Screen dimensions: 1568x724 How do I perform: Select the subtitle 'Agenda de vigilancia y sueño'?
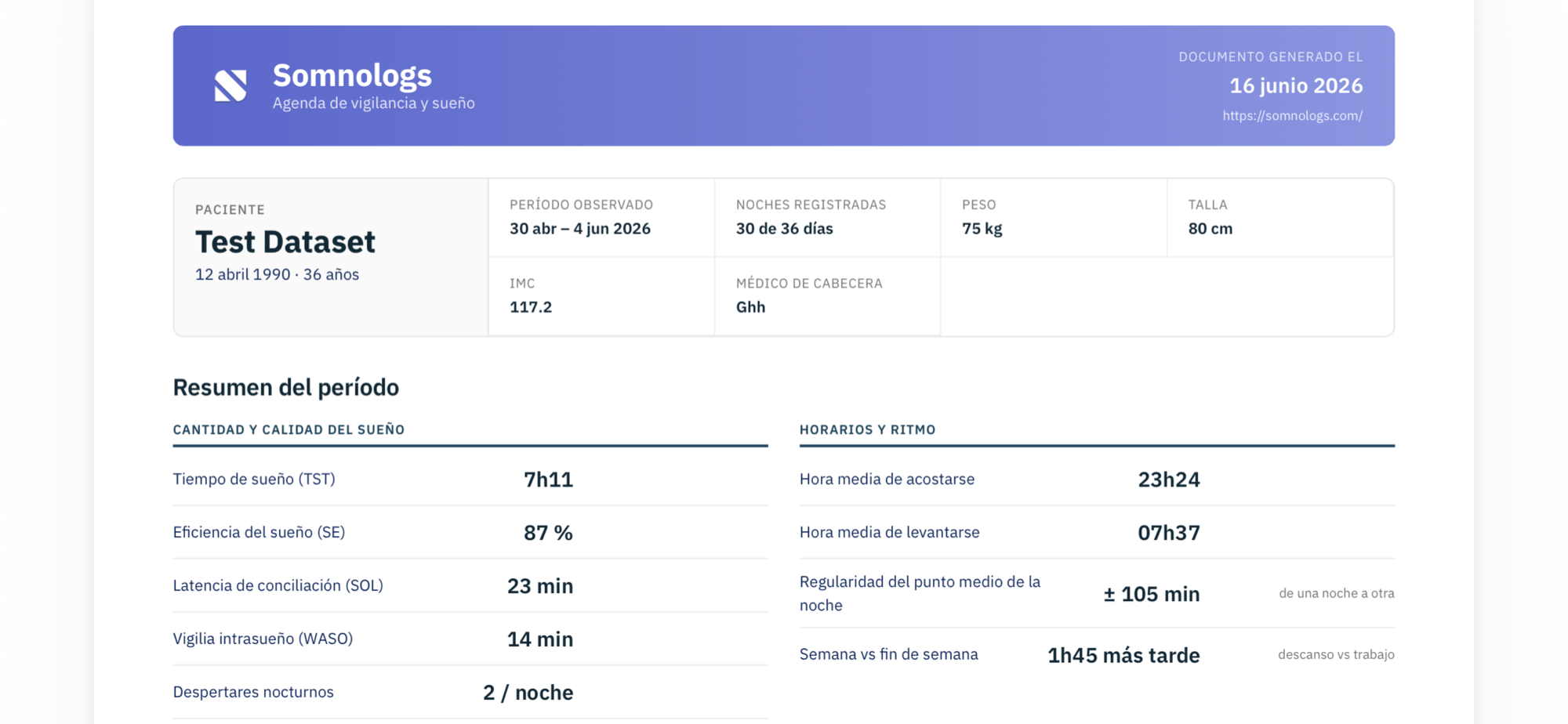[x=373, y=103]
